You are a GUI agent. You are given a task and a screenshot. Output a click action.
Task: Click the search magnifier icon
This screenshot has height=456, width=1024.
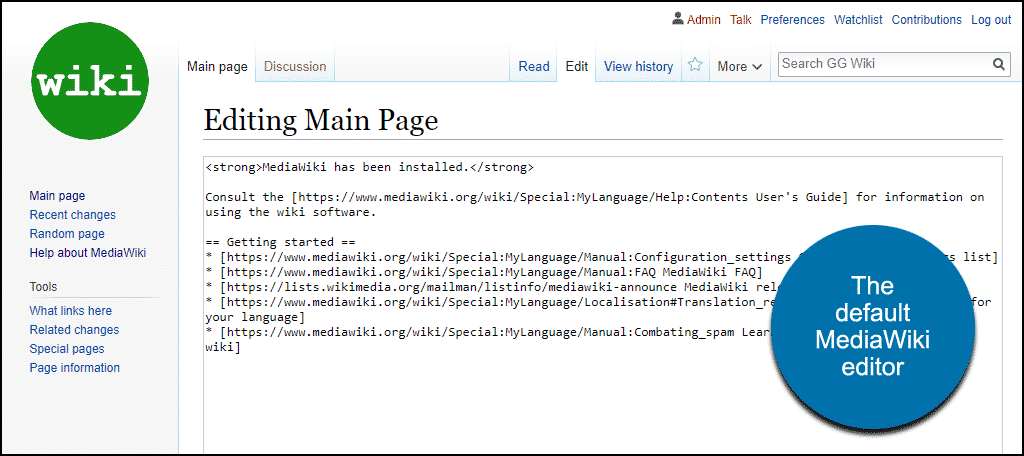click(x=999, y=64)
